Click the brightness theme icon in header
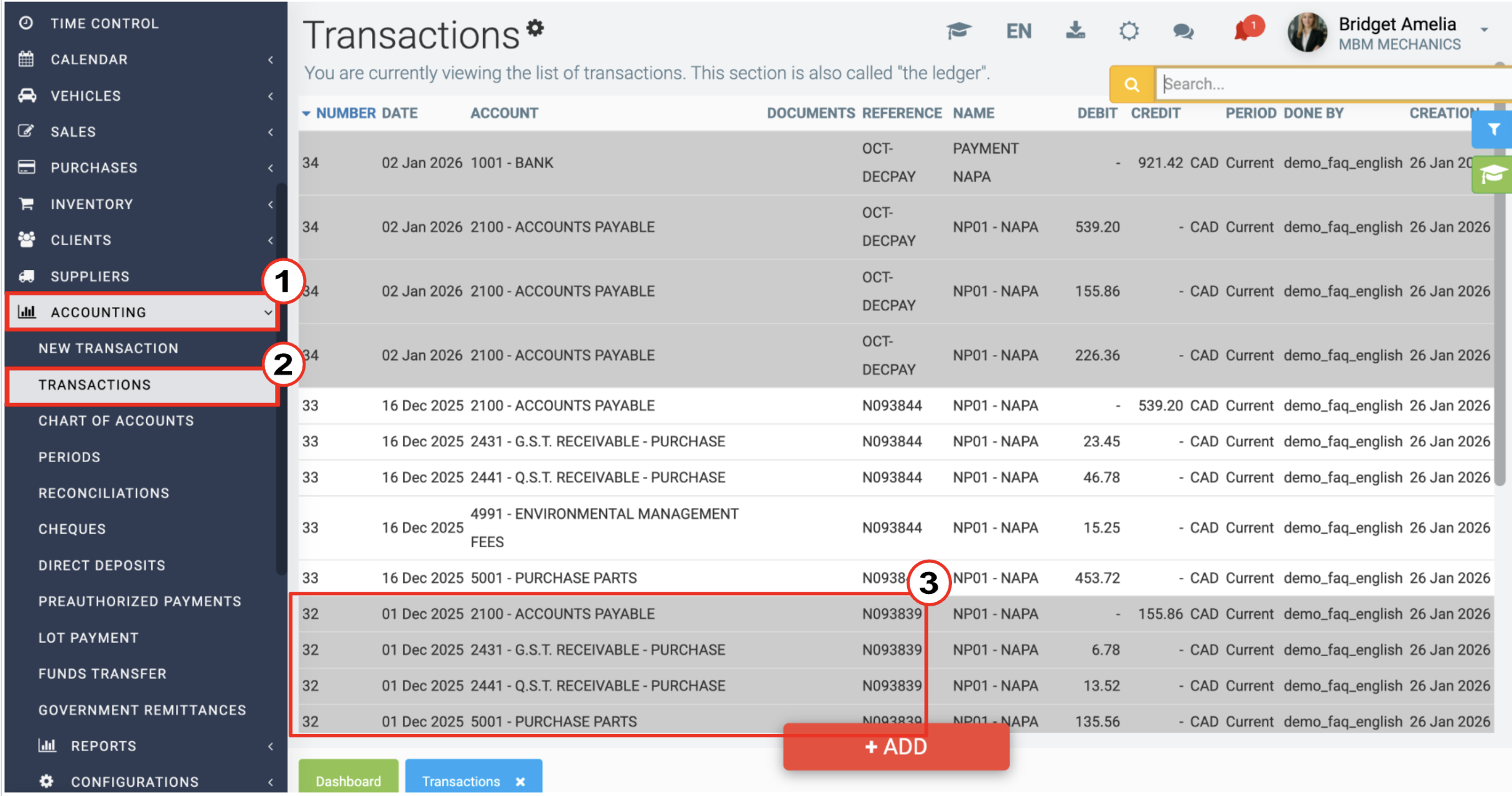This screenshot has width=1512, height=796. (1129, 30)
